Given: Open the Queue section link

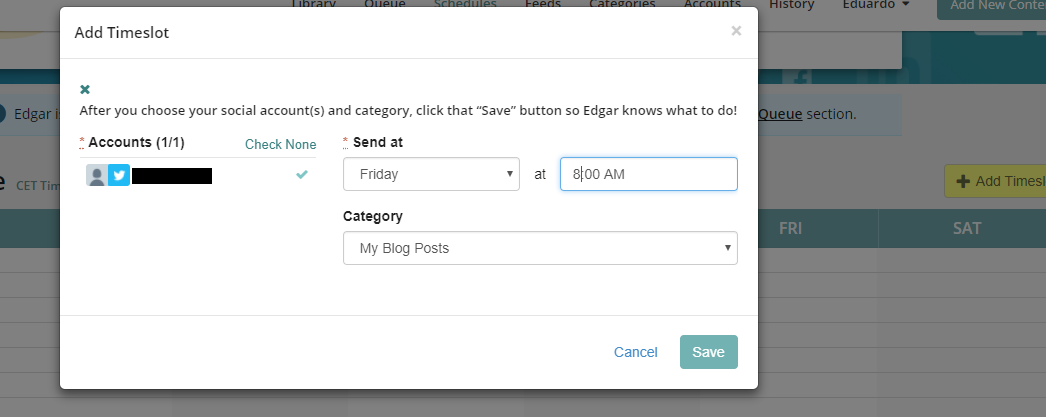Looking at the screenshot, I should [x=780, y=114].
